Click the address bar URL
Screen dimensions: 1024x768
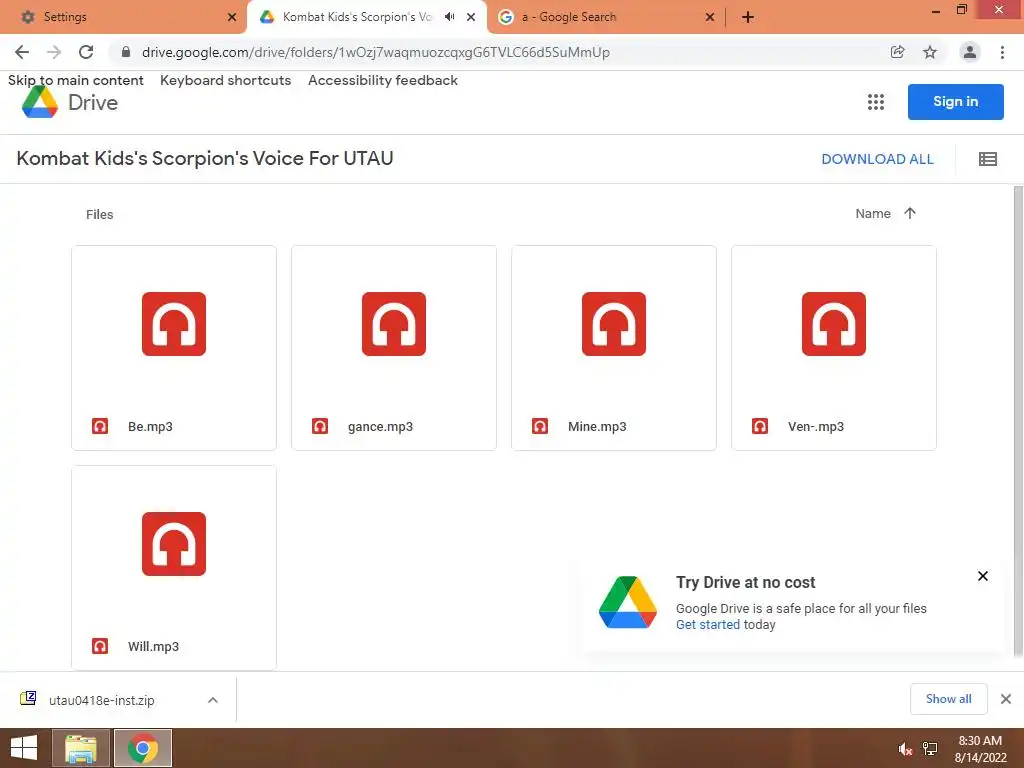(x=376, y=52)
